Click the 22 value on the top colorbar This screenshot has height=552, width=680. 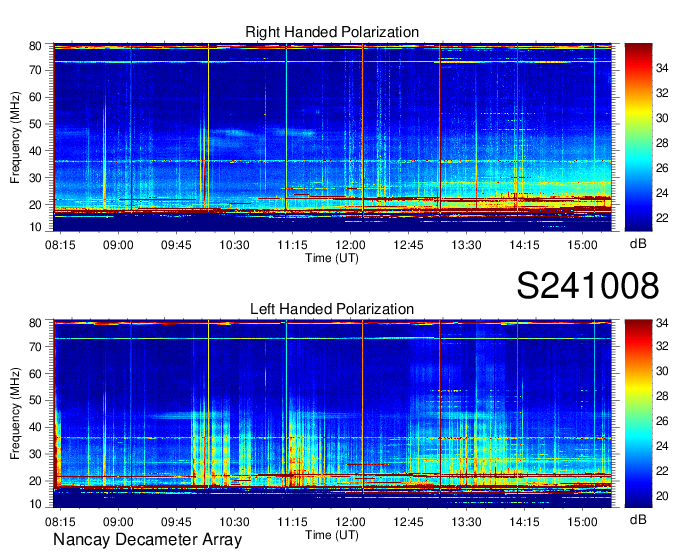(662, 218)
